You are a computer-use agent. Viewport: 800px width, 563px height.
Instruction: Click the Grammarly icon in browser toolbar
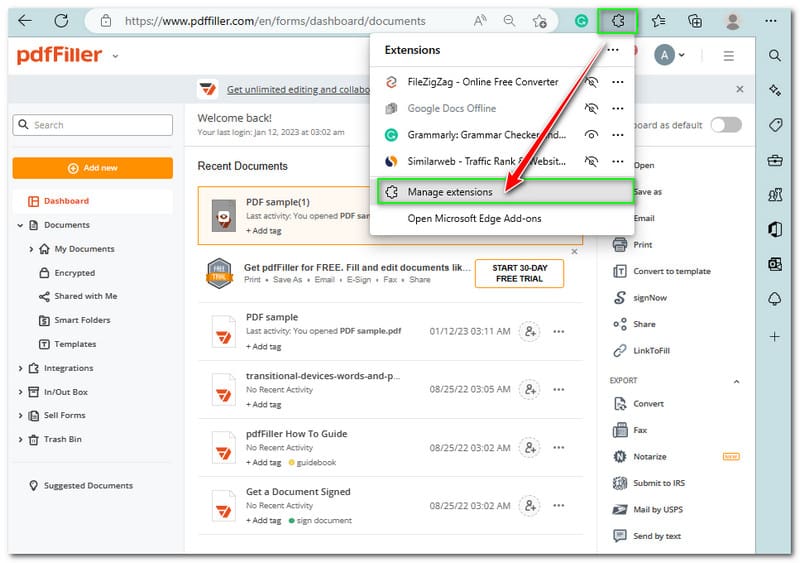[581, 21]
